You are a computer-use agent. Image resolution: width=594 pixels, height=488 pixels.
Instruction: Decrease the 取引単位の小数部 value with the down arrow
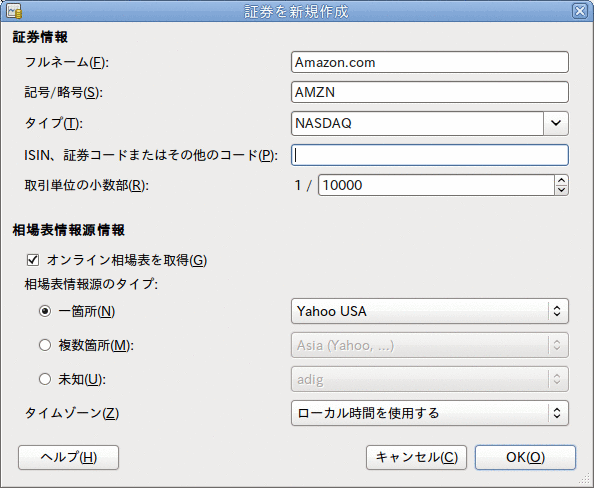[561, 190]
